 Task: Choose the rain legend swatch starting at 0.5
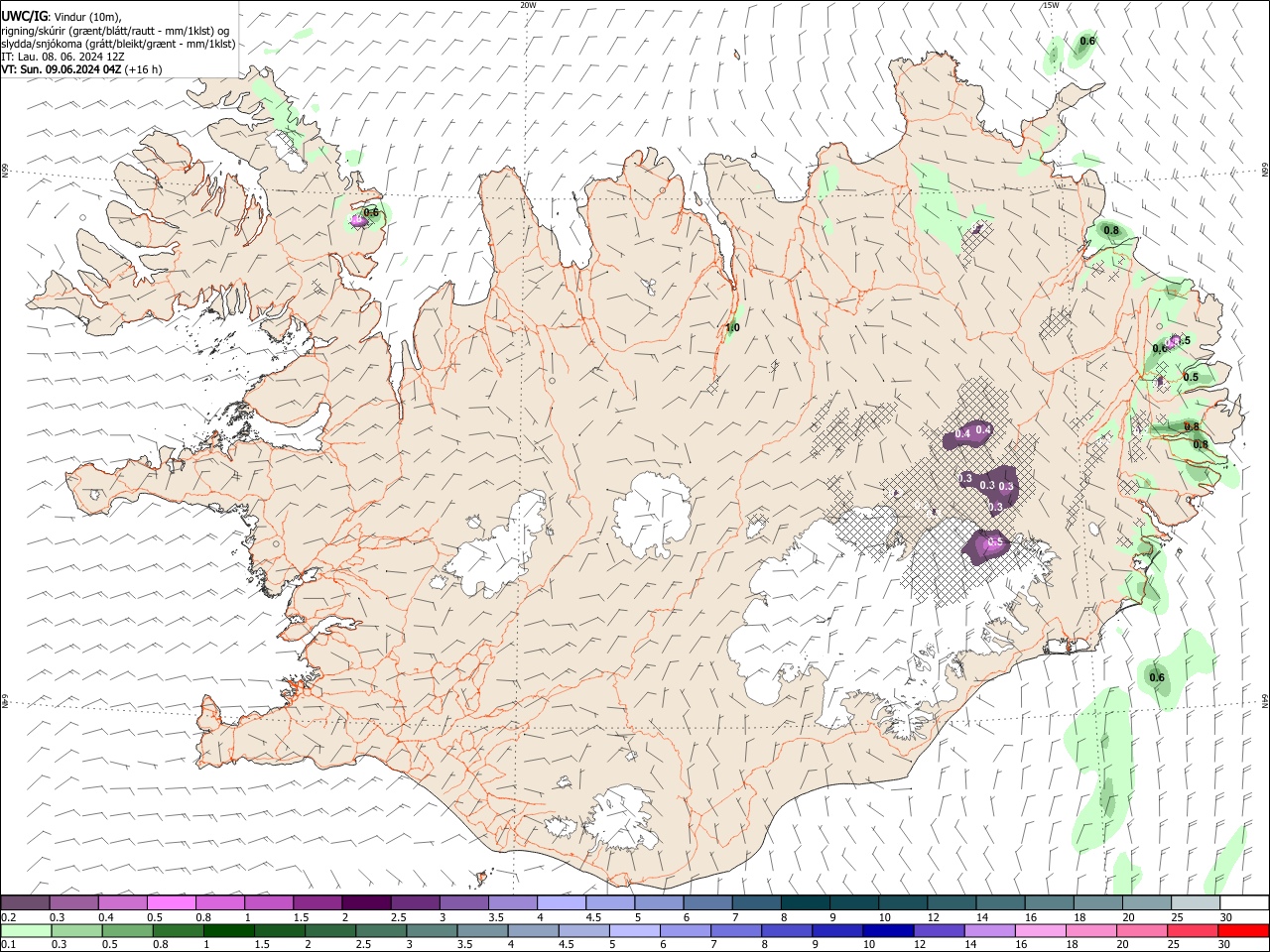point(128,930)
